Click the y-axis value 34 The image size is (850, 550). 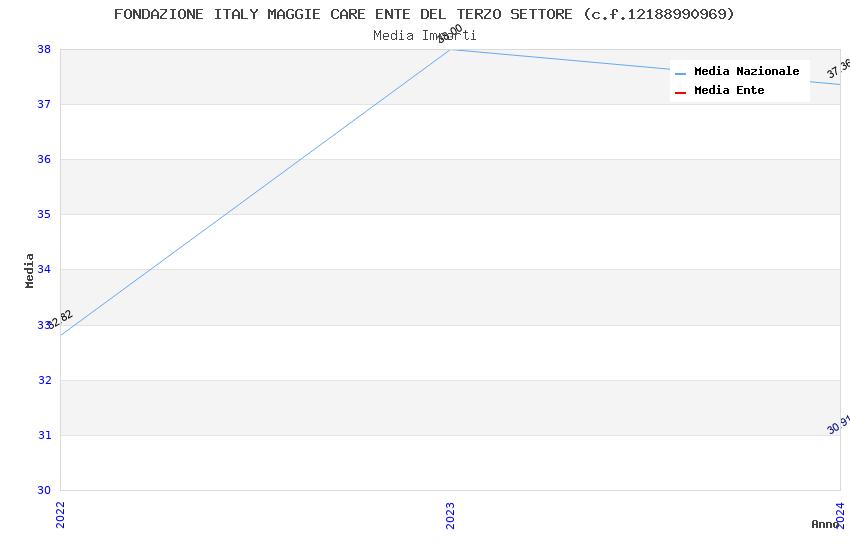point(44,269)
